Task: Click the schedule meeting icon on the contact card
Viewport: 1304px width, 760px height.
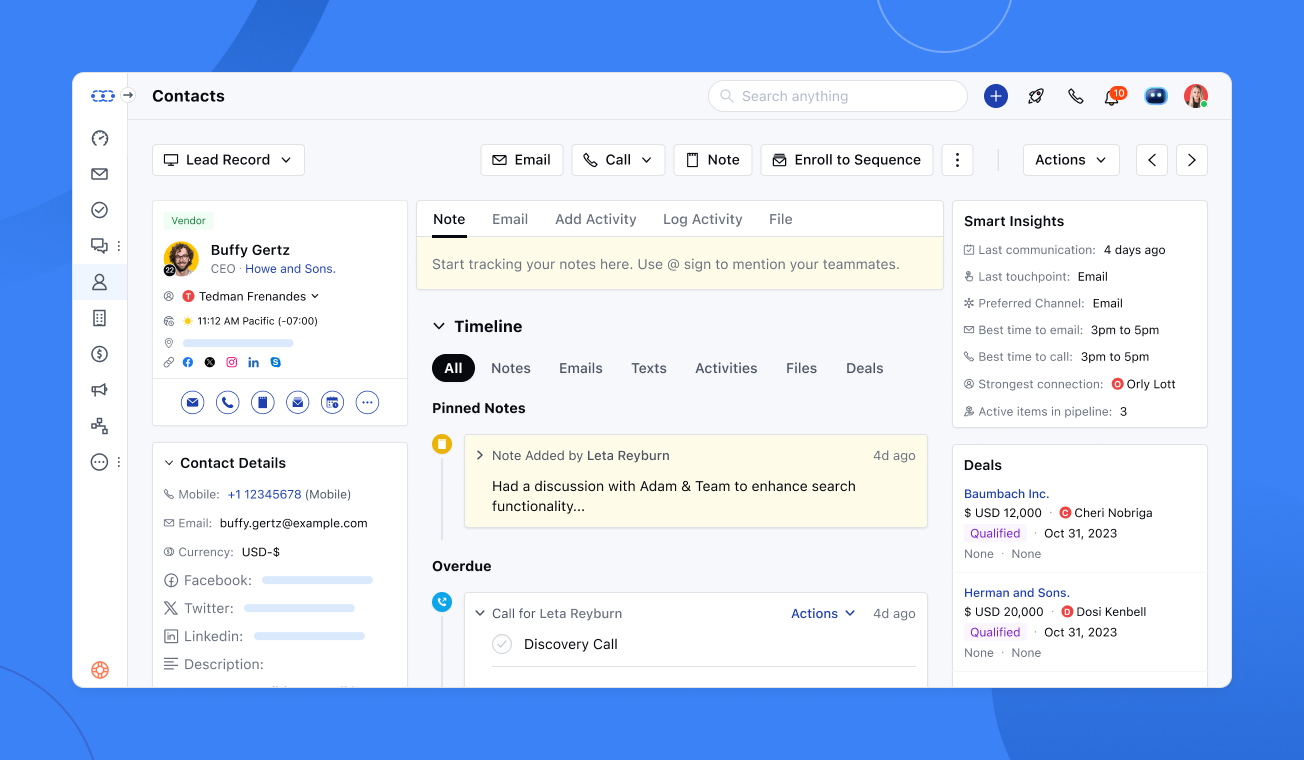Action: coord(332,401)
